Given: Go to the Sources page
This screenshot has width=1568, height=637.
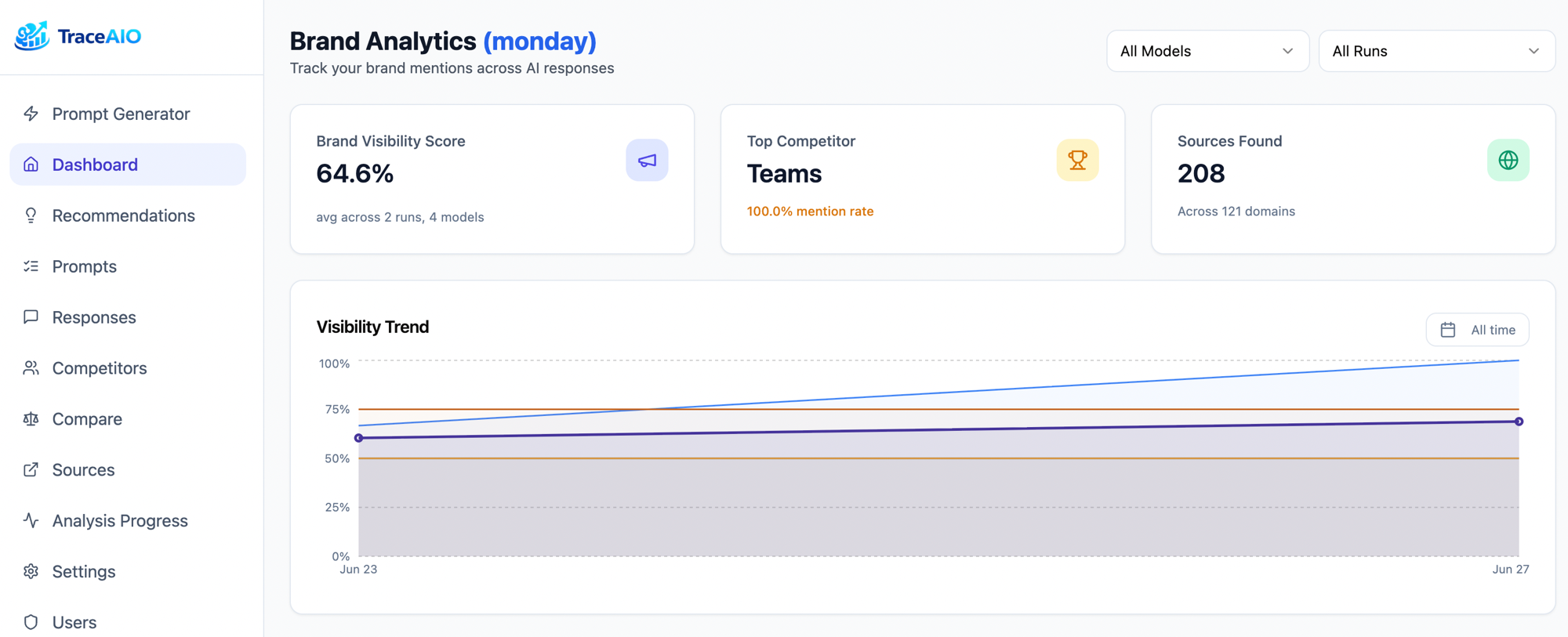Looking at the screenshot, I should (x=128, y=470).
